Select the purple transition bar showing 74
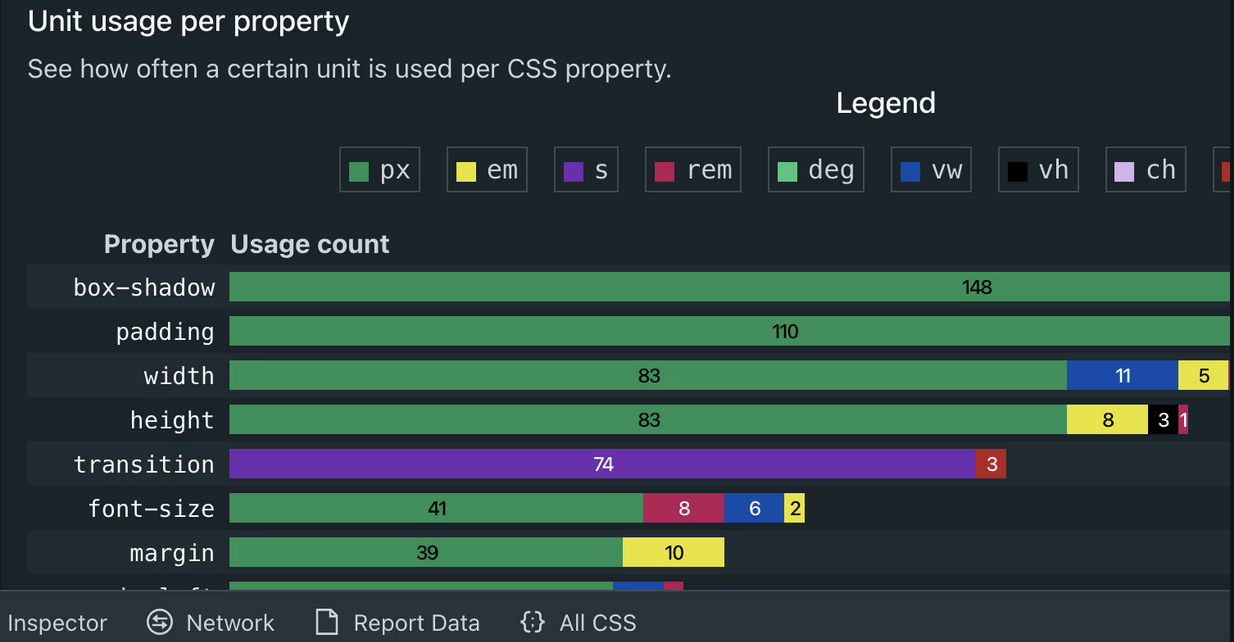1234x642 pixels. pyautogui.click(x=602, y=464)
